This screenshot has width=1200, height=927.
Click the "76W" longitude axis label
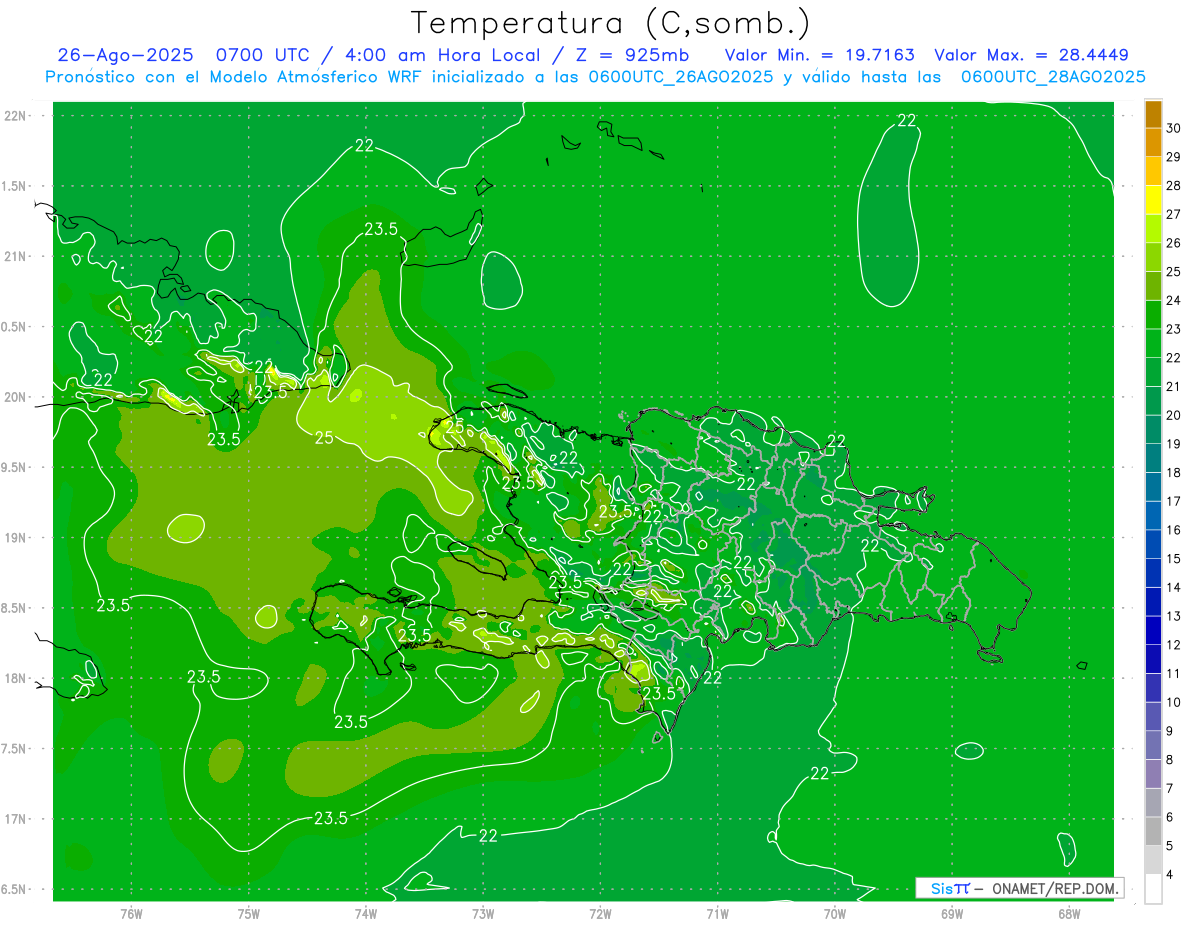click(x=131, y=914)
